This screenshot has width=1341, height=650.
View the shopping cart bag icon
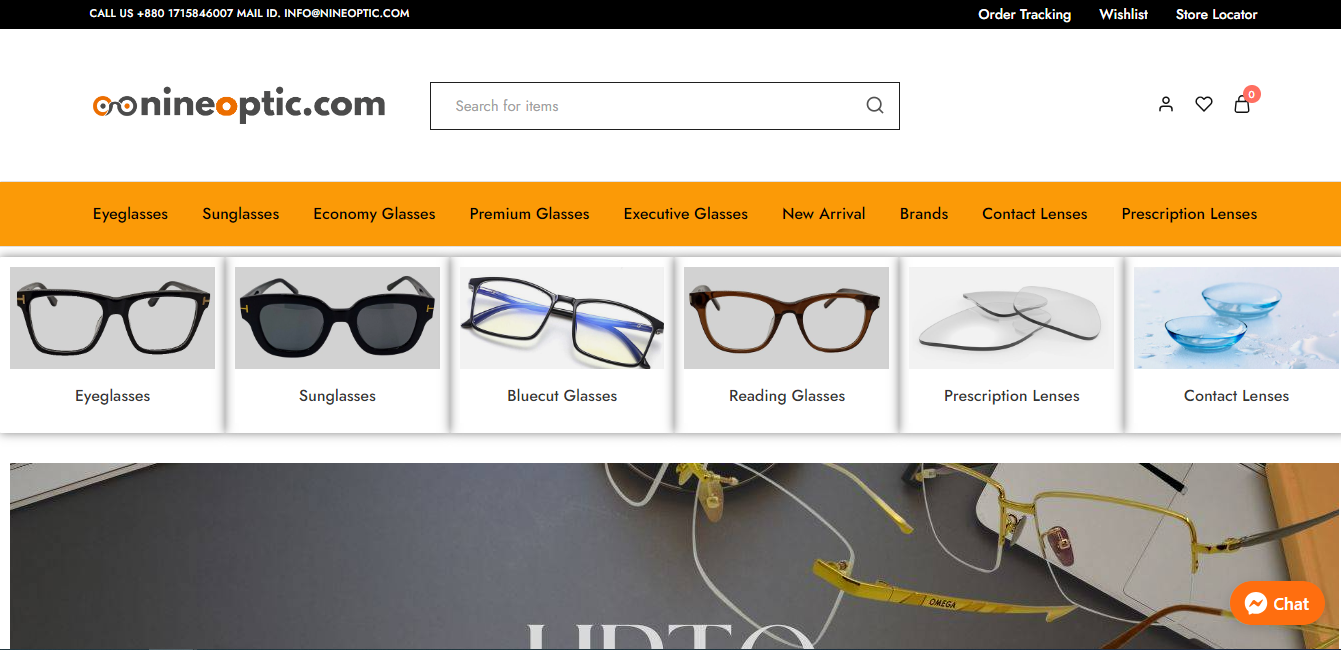[x=1241, y=104]
